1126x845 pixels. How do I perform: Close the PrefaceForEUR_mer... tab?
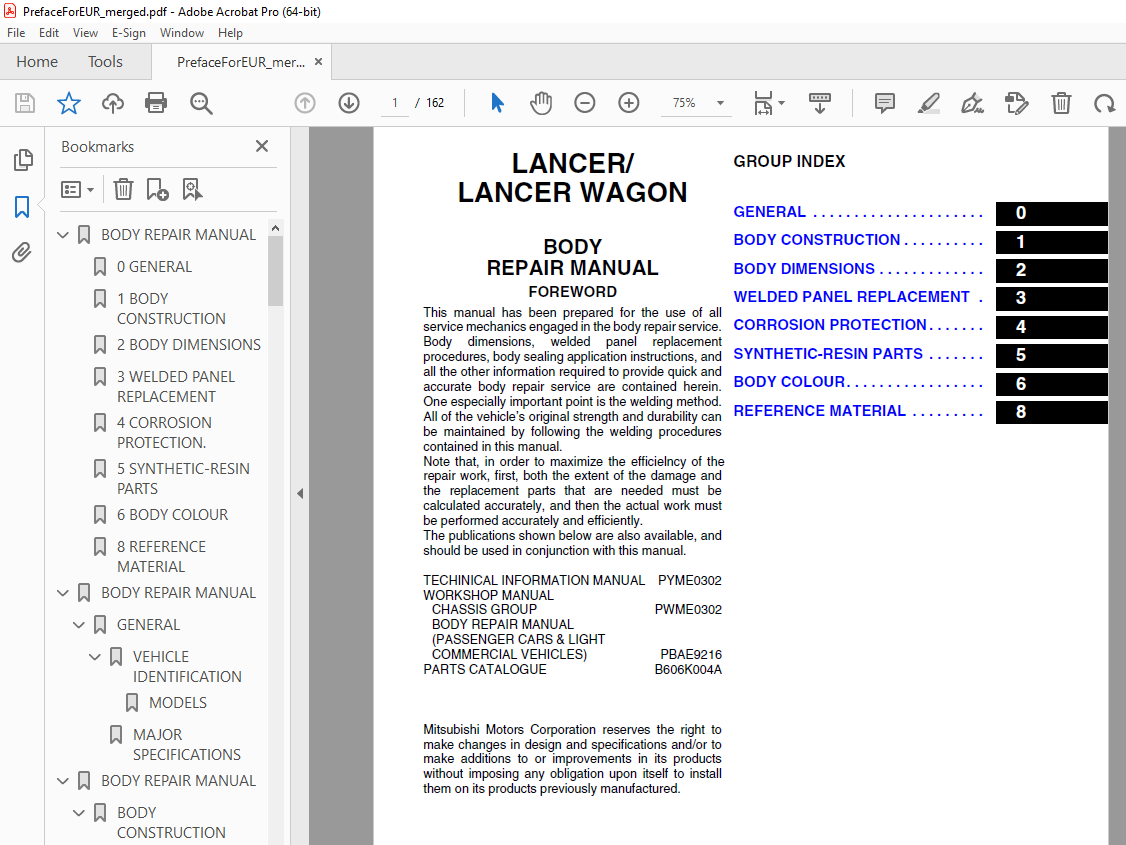tap(318, 62)
